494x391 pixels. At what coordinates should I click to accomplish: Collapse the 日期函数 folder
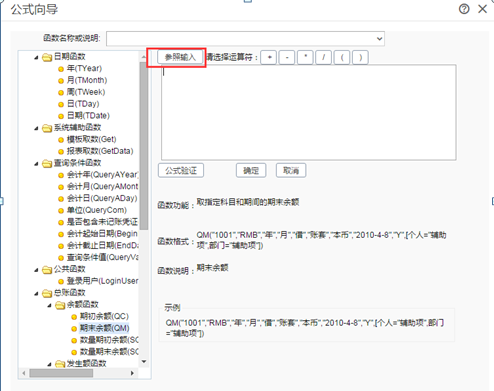coord(36,57)
